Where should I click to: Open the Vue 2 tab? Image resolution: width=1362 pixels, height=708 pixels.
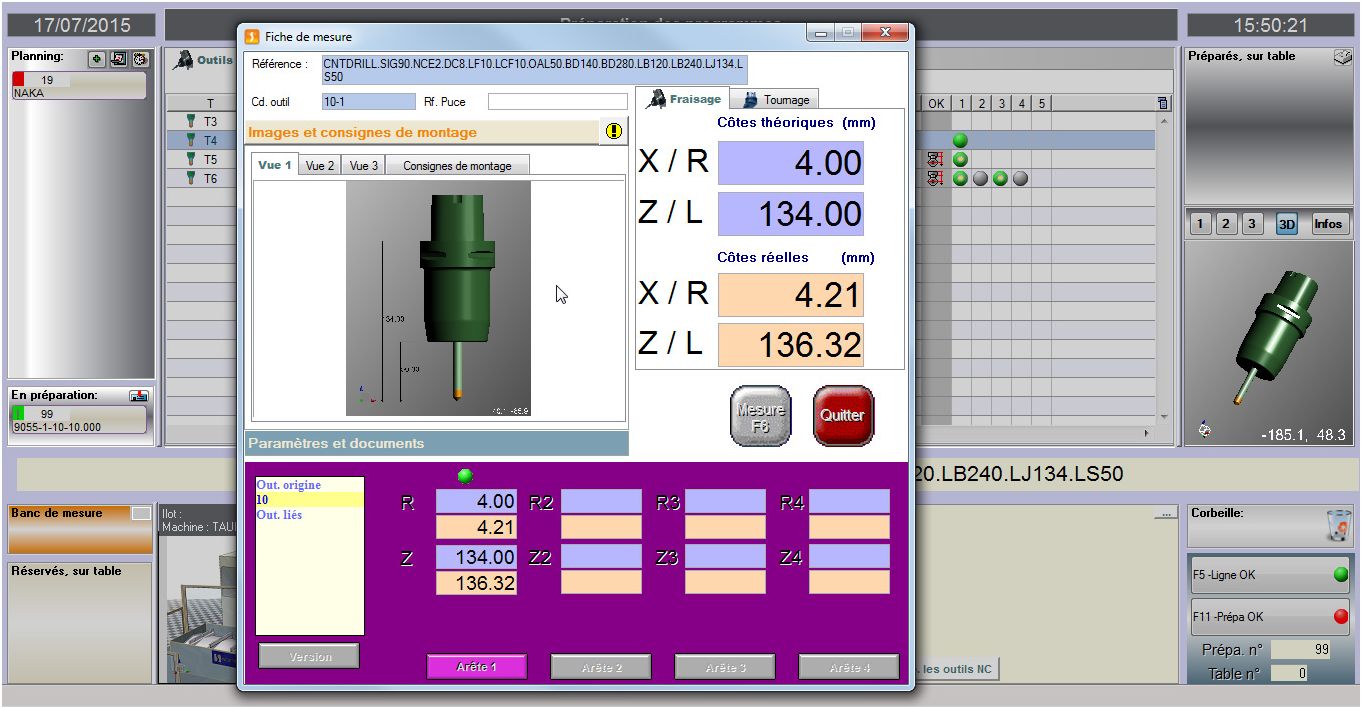pos(319,165)
